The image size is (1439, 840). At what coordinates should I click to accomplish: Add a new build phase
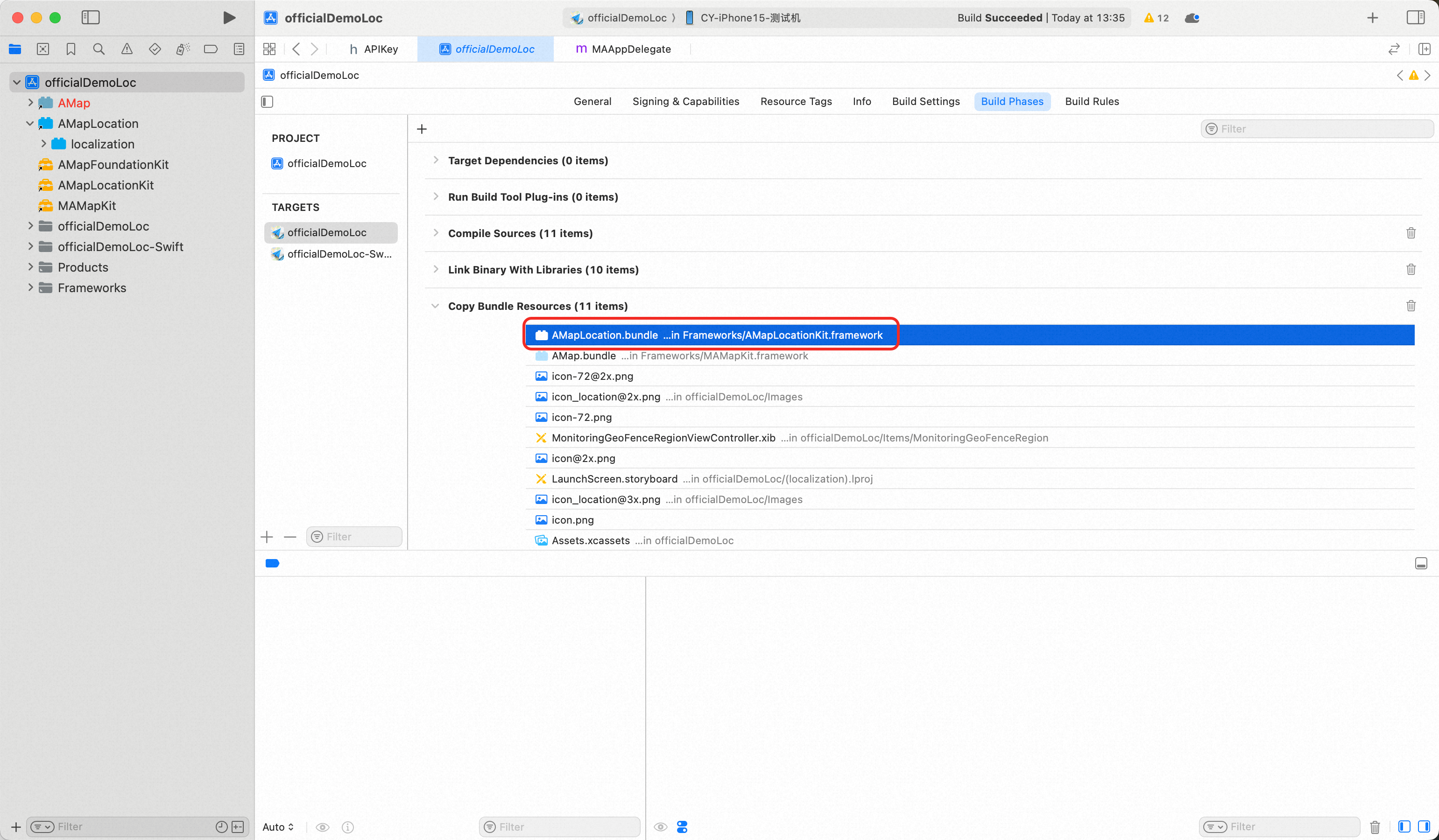[422, 129]
